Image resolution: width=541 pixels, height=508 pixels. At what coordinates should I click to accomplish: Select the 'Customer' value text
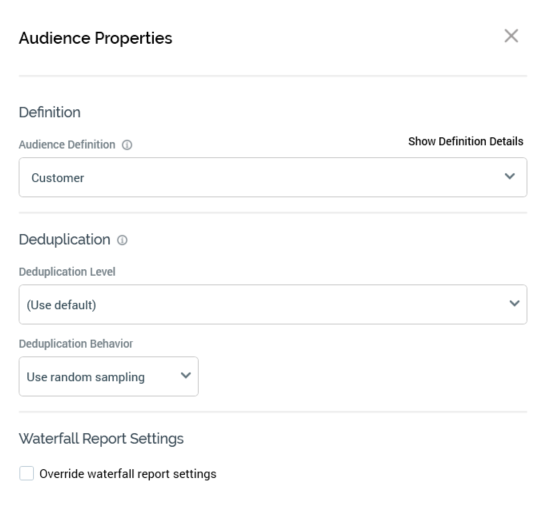pos(58,178)
